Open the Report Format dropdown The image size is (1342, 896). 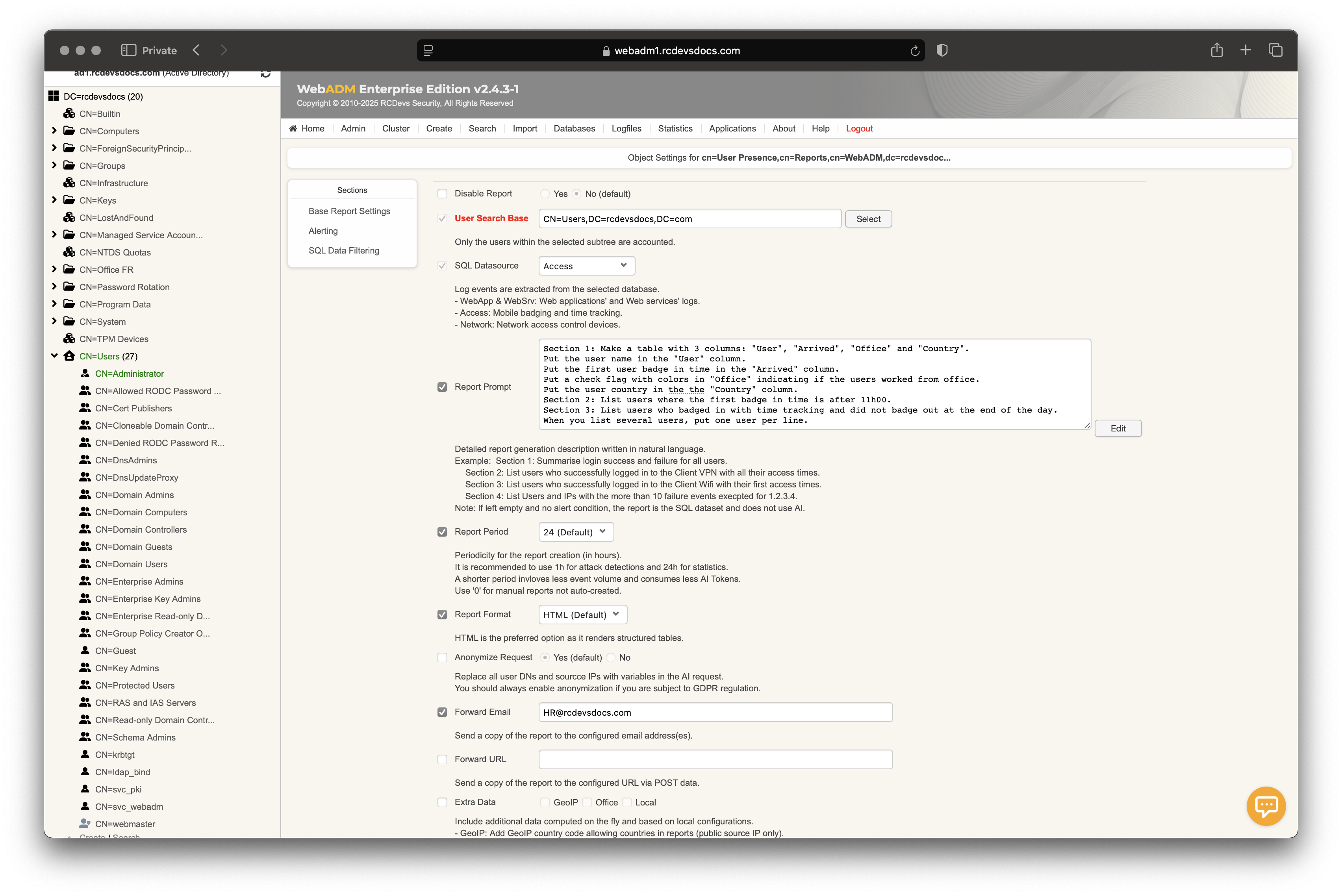click(x=583, y=615)
